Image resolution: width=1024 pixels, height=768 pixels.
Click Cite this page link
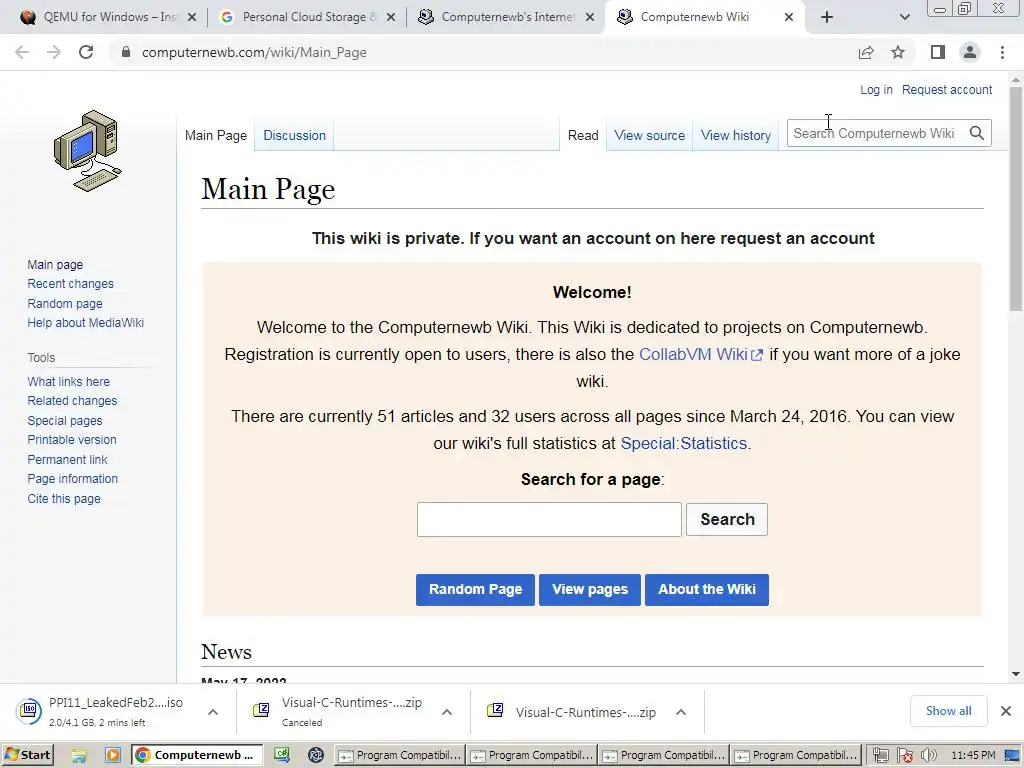(64, 499)
